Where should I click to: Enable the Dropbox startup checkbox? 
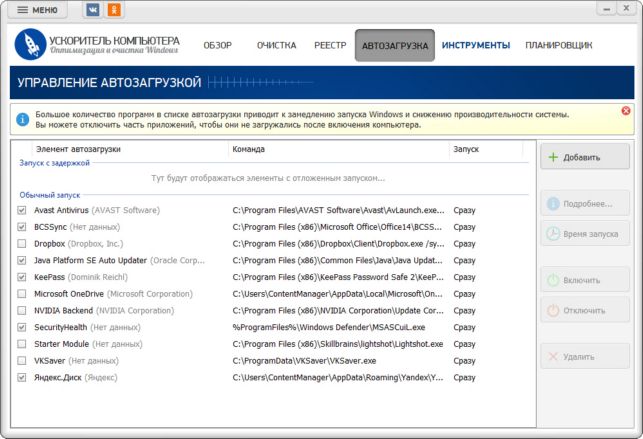pyautogui.click(x=22, y=244)
